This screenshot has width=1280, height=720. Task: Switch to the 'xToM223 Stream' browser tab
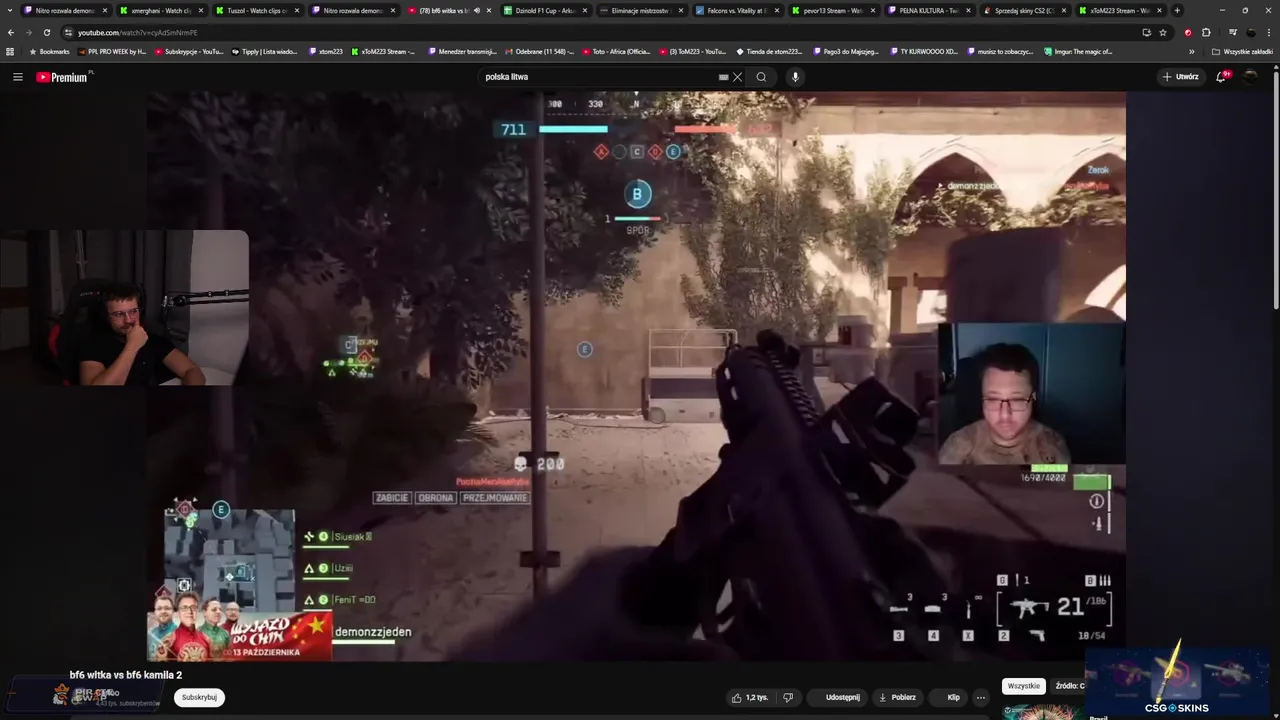1121,10
